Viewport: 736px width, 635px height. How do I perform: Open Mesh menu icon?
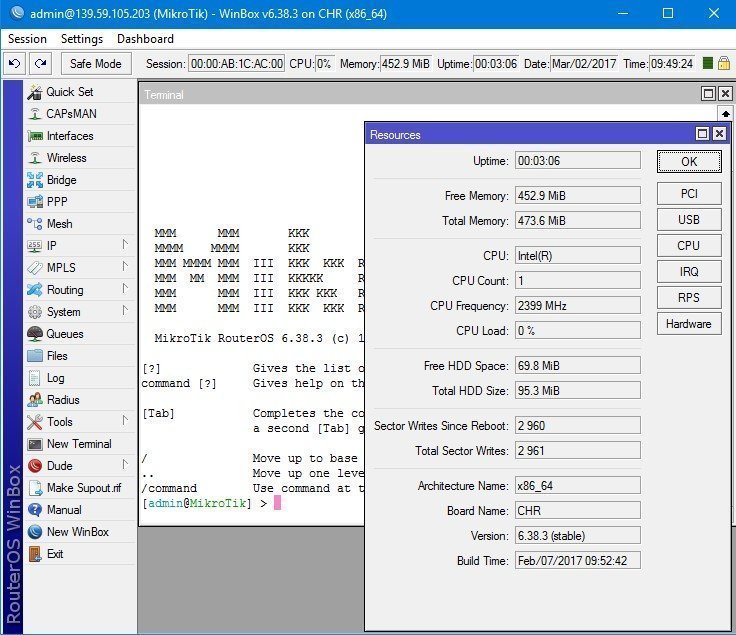35,224
